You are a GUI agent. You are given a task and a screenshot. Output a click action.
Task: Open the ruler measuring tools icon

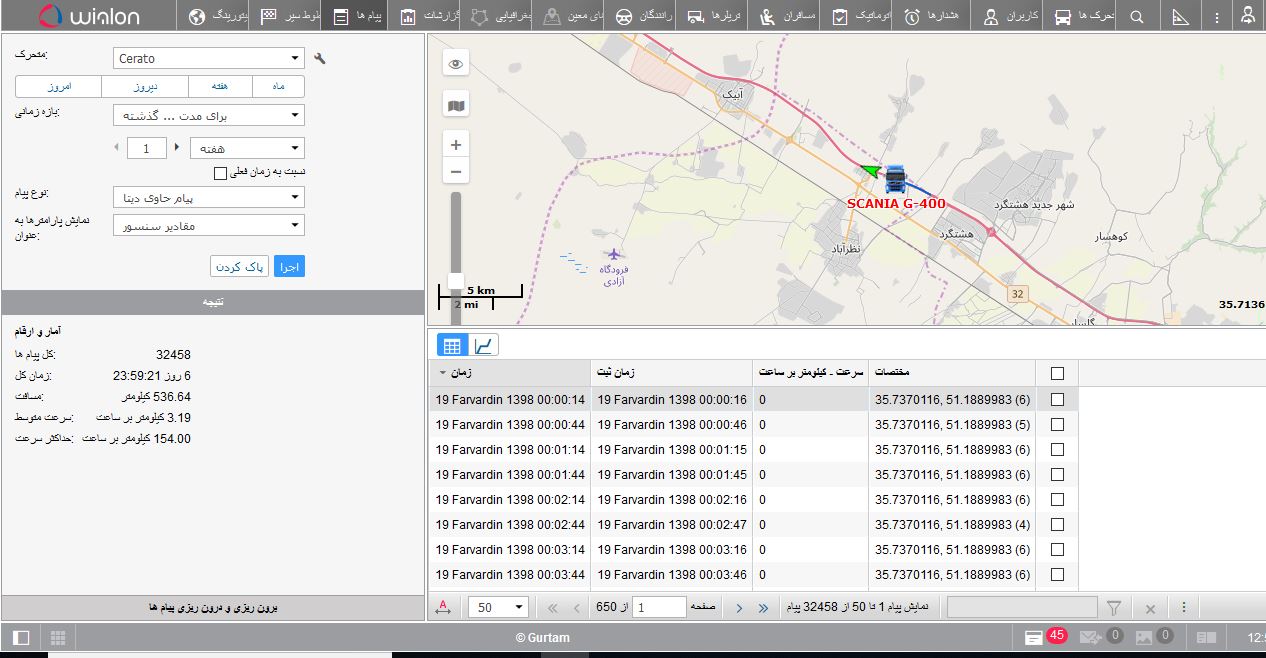(1181, 17)
